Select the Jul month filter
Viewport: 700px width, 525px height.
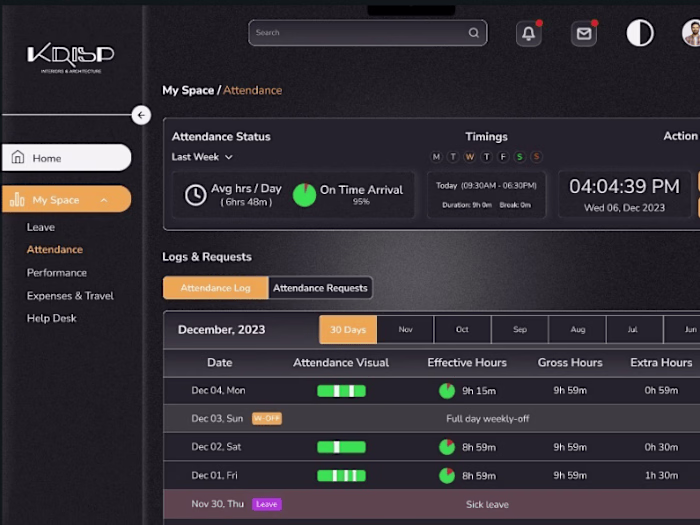[633, 329]
